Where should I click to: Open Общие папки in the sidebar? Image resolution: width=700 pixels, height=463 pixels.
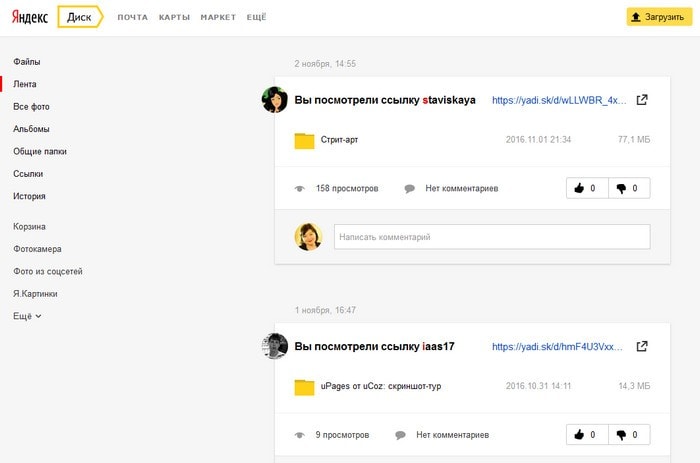click(x=40, y=151)
